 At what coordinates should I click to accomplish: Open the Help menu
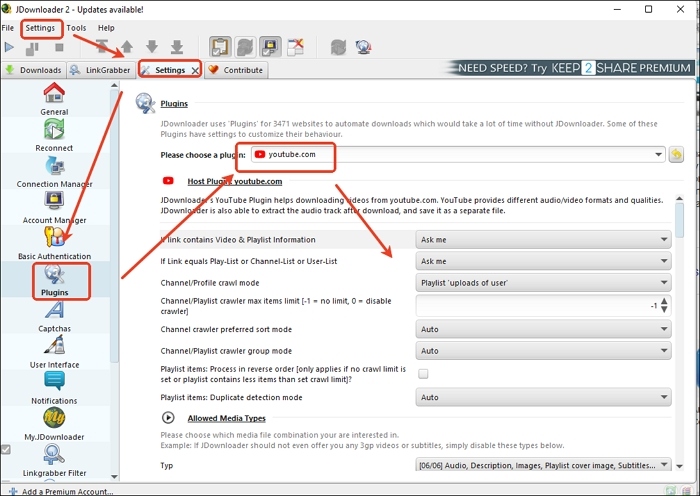point(106,28)
